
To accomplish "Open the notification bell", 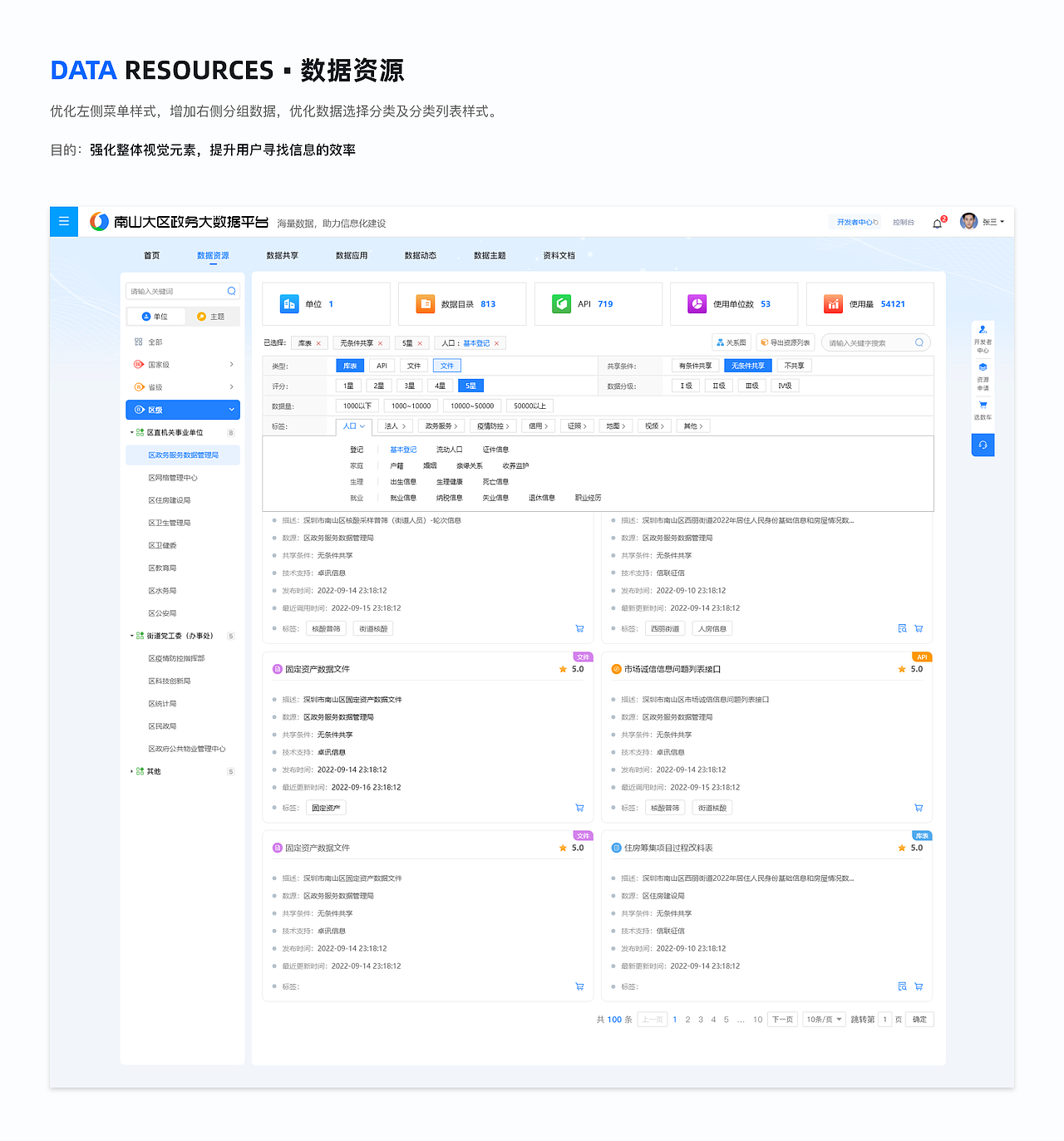I will (938, 223).
